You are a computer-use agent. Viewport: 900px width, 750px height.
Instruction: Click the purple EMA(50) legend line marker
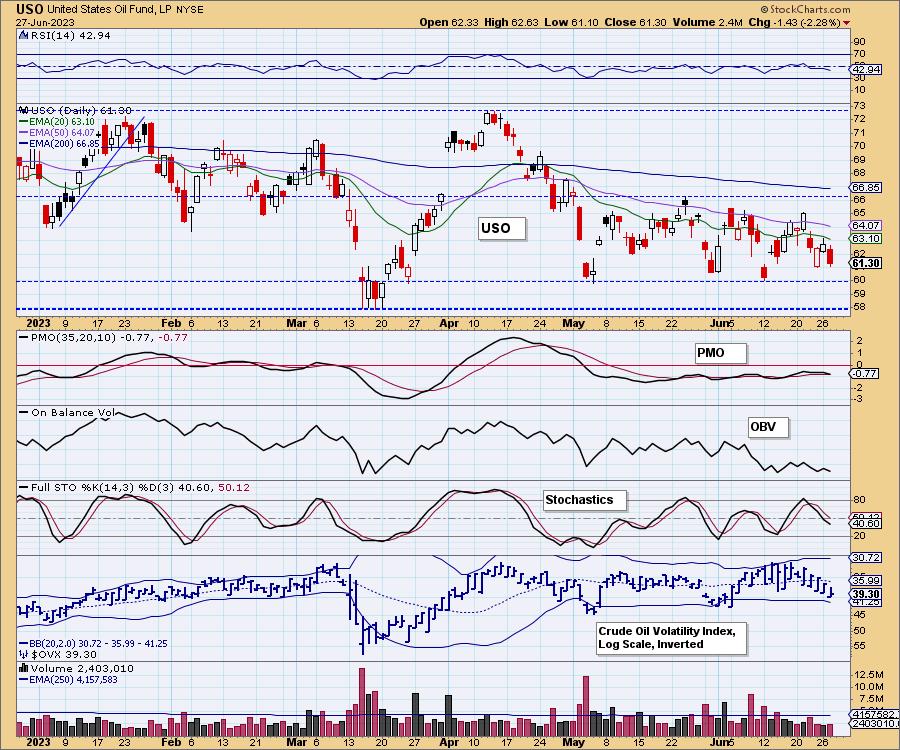point(24,133)
